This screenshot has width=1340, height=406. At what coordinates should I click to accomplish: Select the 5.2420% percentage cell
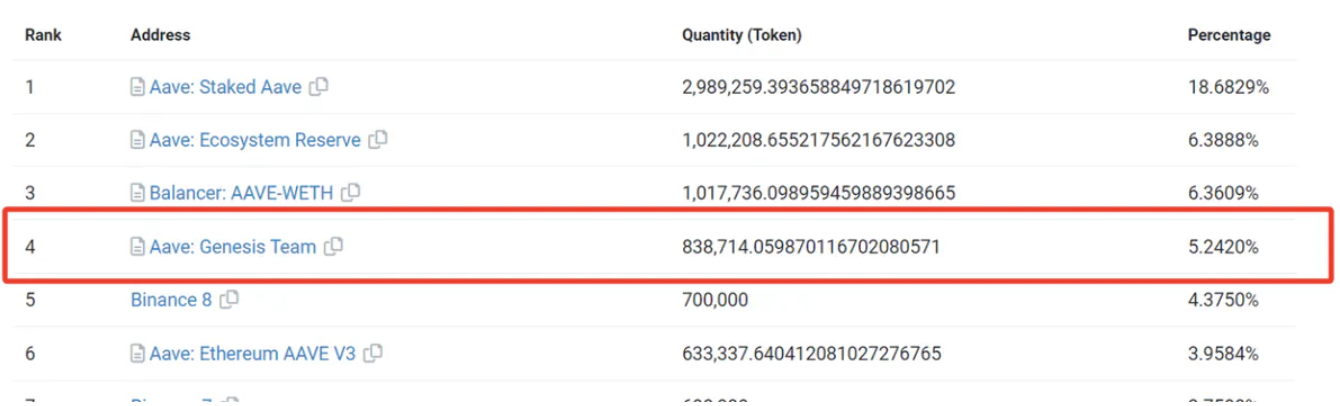[x=1224, y=246]
